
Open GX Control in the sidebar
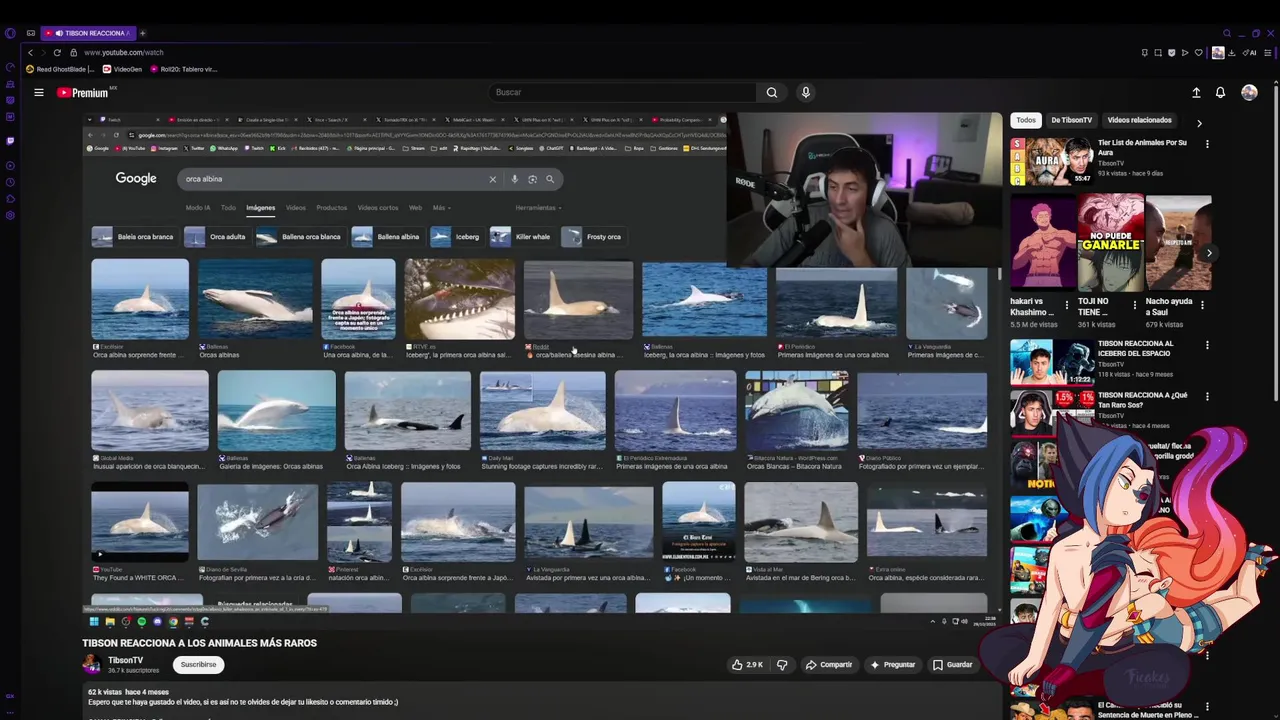coord(10,68)
